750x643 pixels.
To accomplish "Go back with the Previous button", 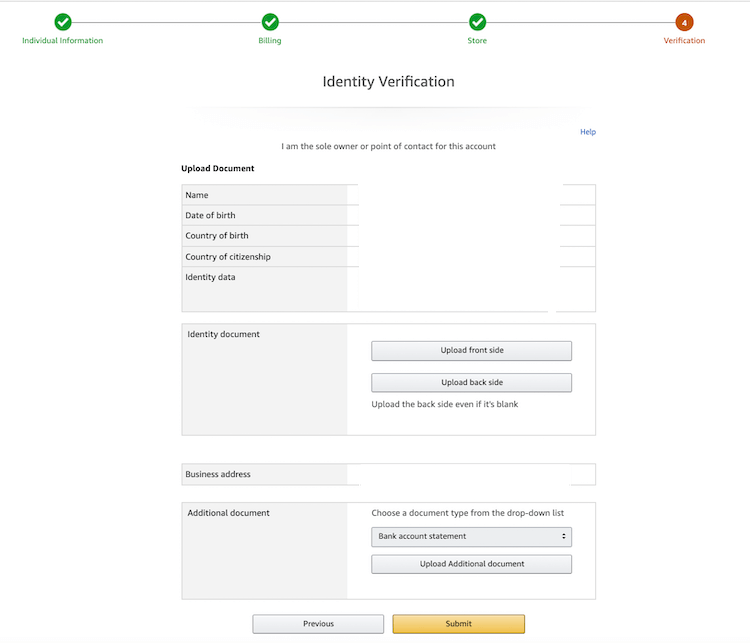I will point(318,624).
